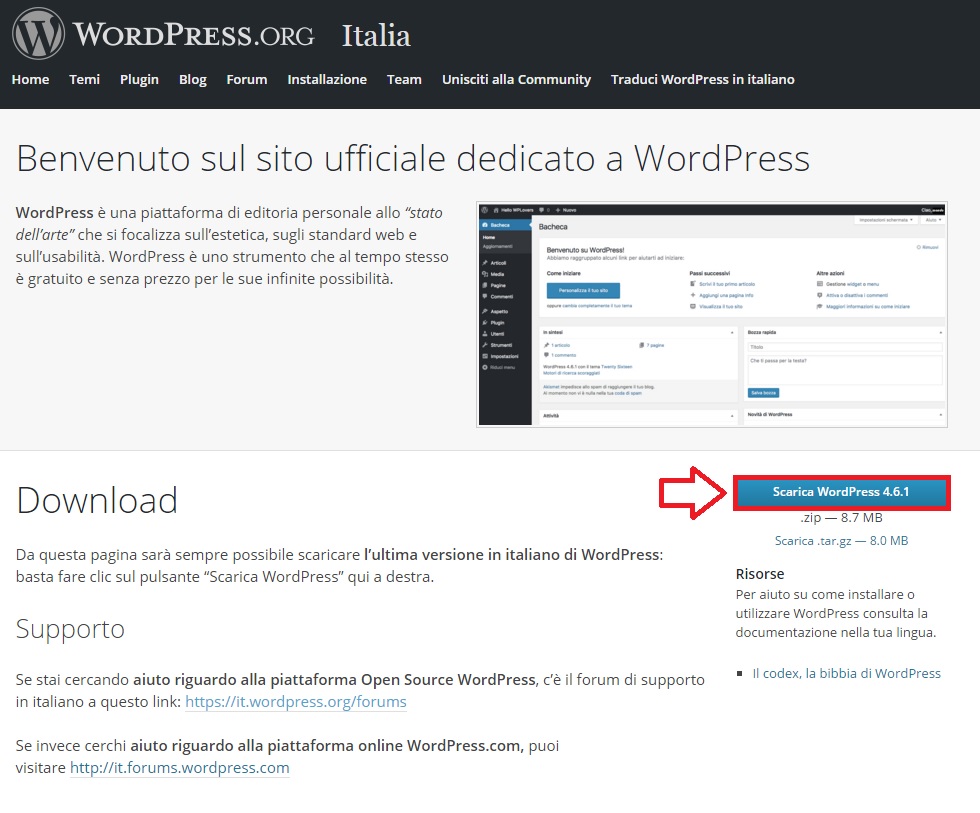
Task: Click the Italia site title
Action: (376, 36)
